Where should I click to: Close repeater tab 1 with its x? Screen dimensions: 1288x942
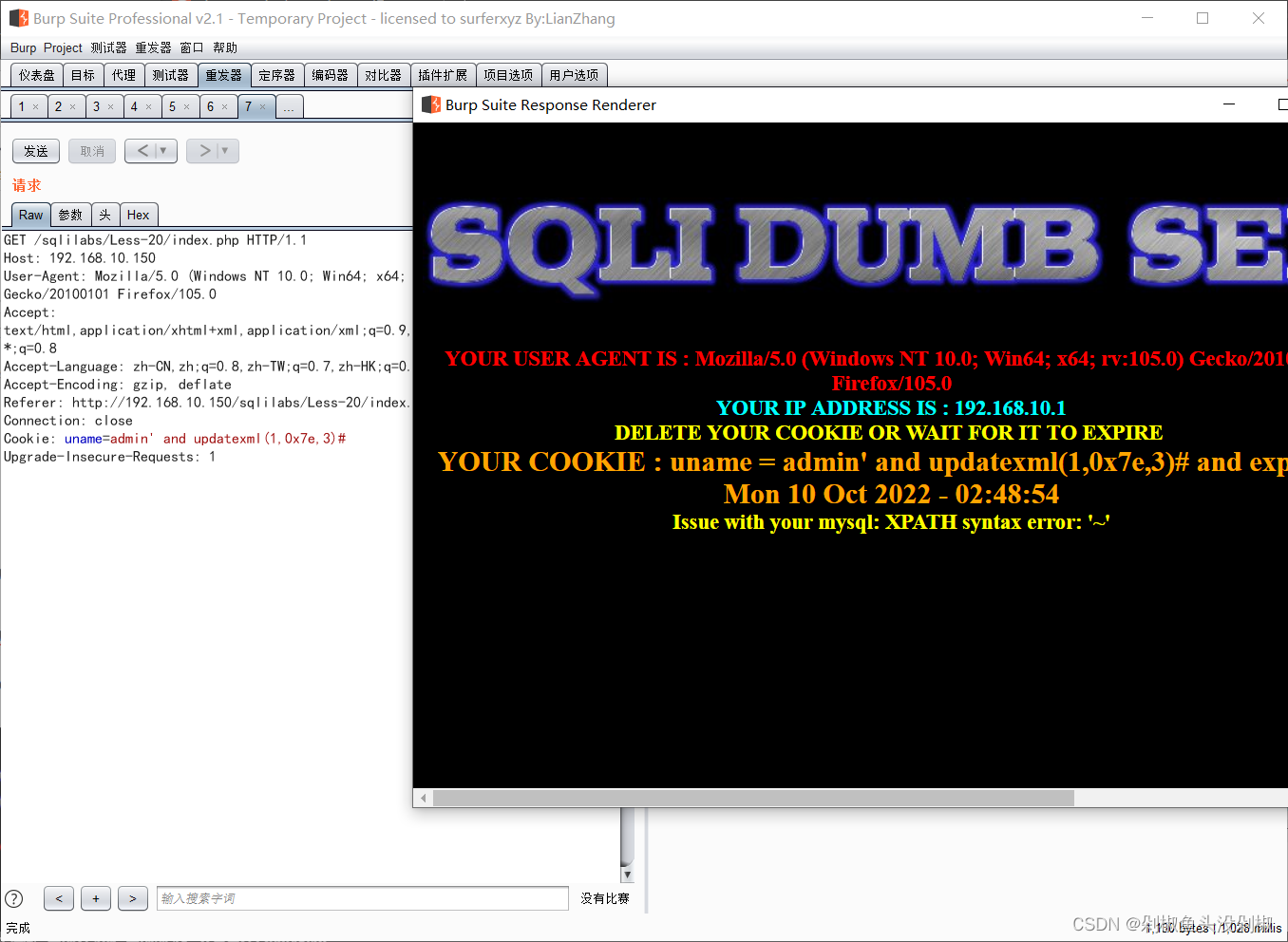(x=36, y=106)
